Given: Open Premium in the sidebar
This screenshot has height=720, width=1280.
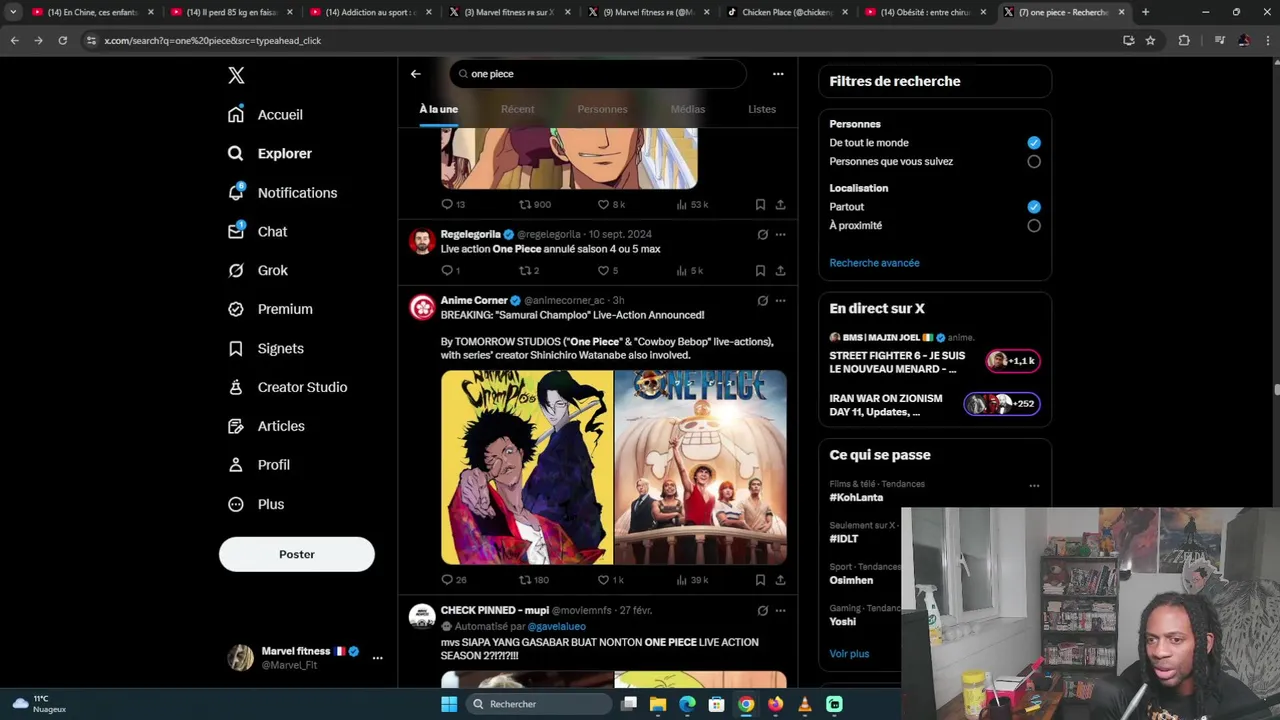Looking at the screenshot, I should tap(270, 309).
